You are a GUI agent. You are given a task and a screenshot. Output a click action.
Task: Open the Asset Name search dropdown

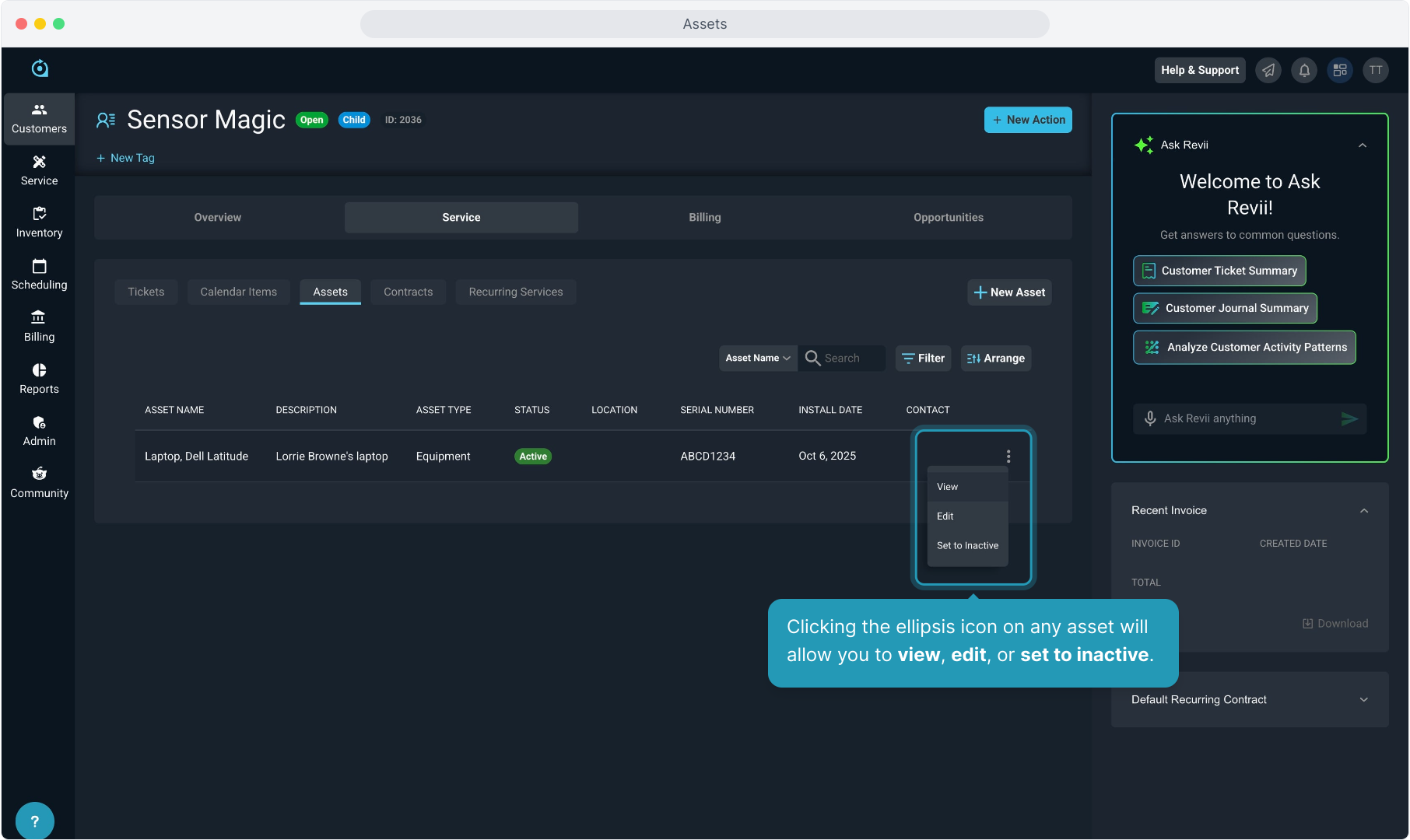(x=758, y=359)
